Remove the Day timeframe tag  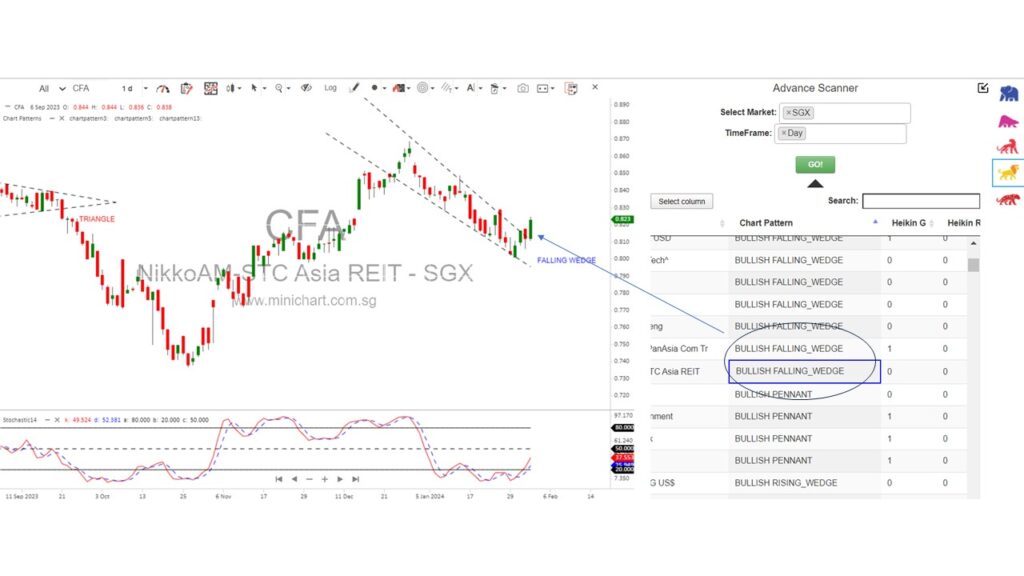[785, 133]
